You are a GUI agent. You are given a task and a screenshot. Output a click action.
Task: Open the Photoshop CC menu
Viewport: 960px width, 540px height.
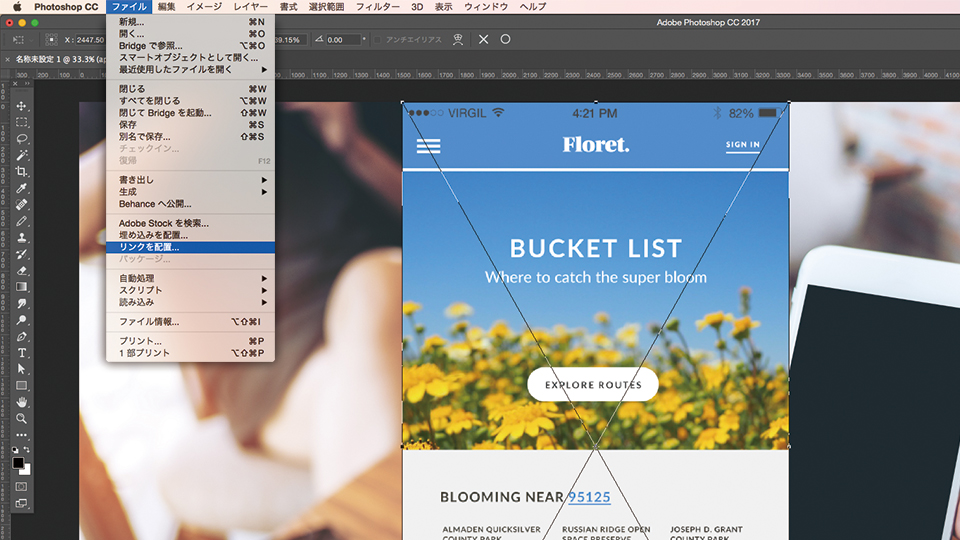(66, 7)
